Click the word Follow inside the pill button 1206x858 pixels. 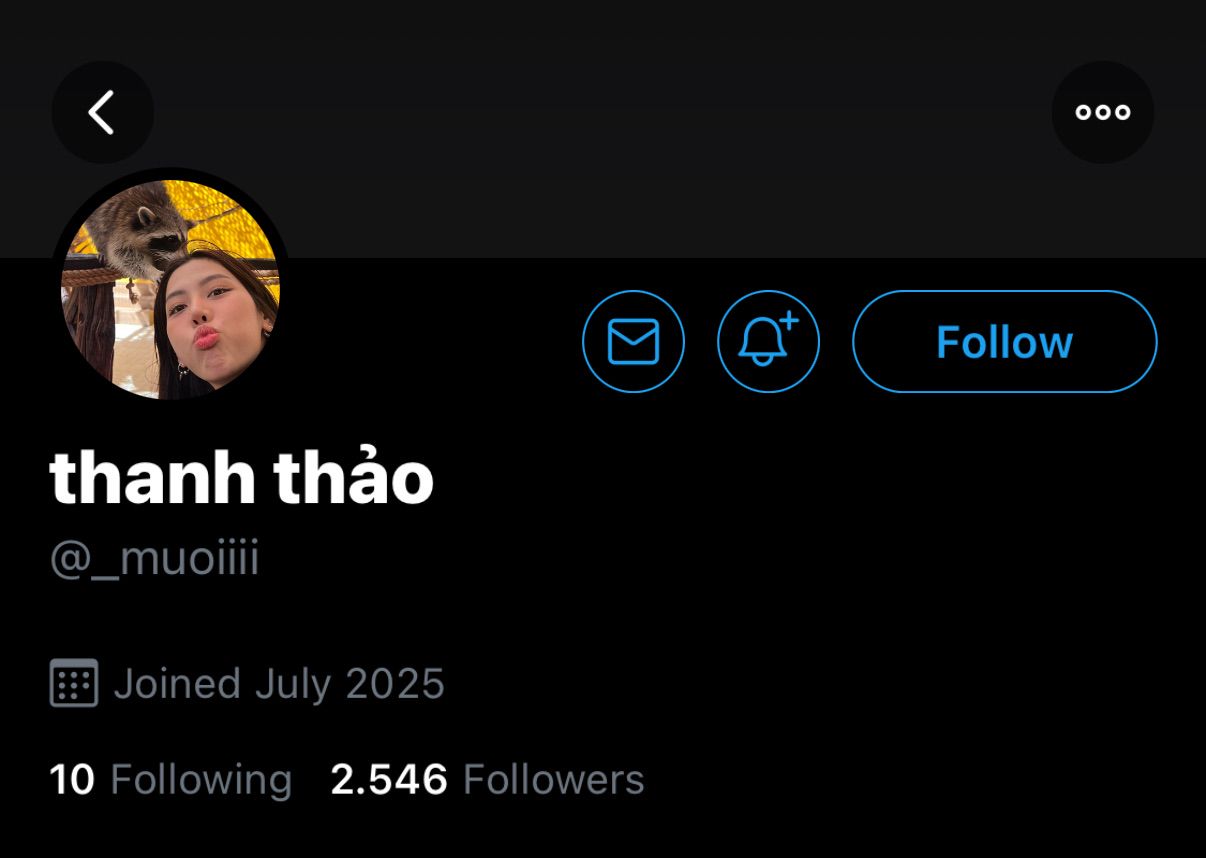point(1004,342)
